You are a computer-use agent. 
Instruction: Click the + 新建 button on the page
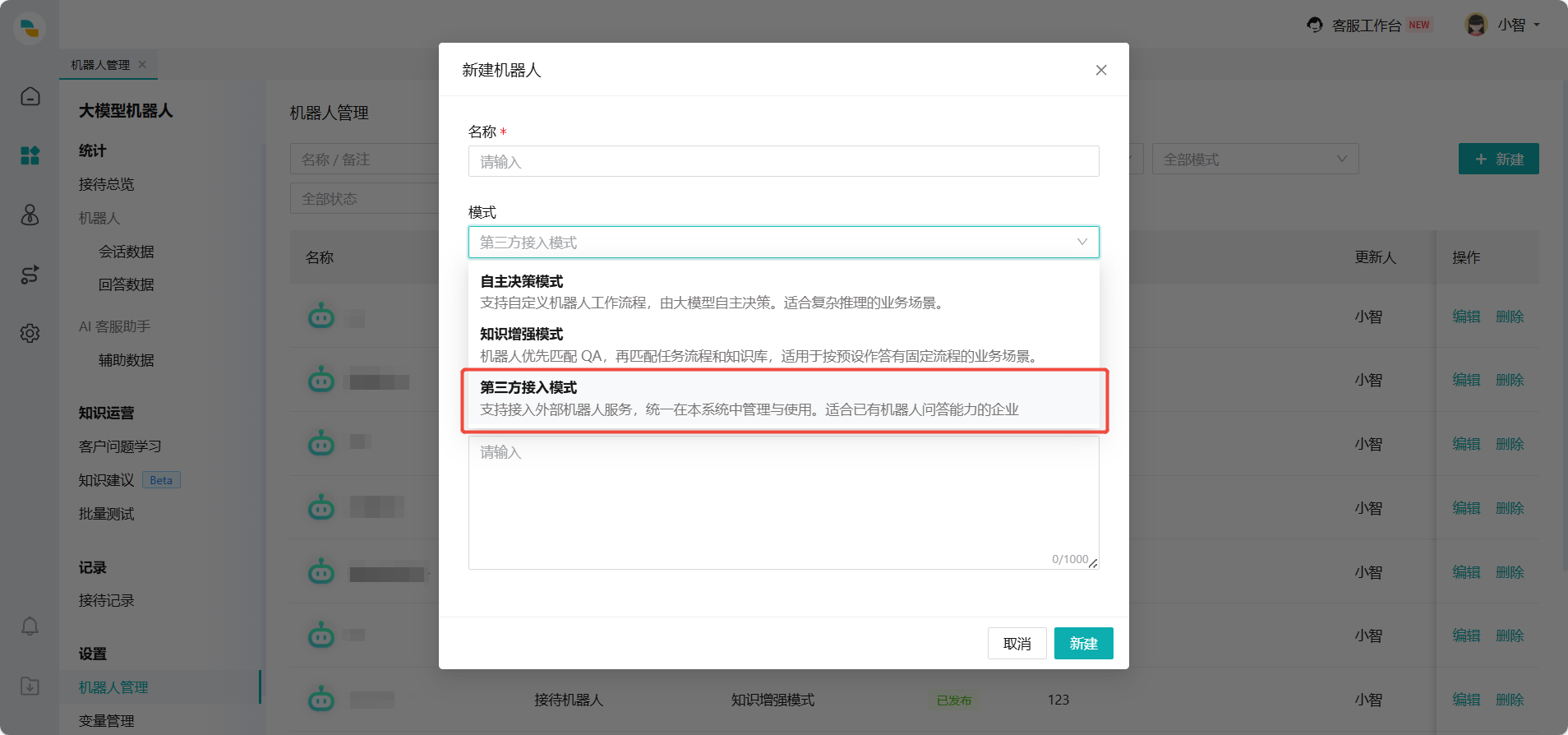1499,159
